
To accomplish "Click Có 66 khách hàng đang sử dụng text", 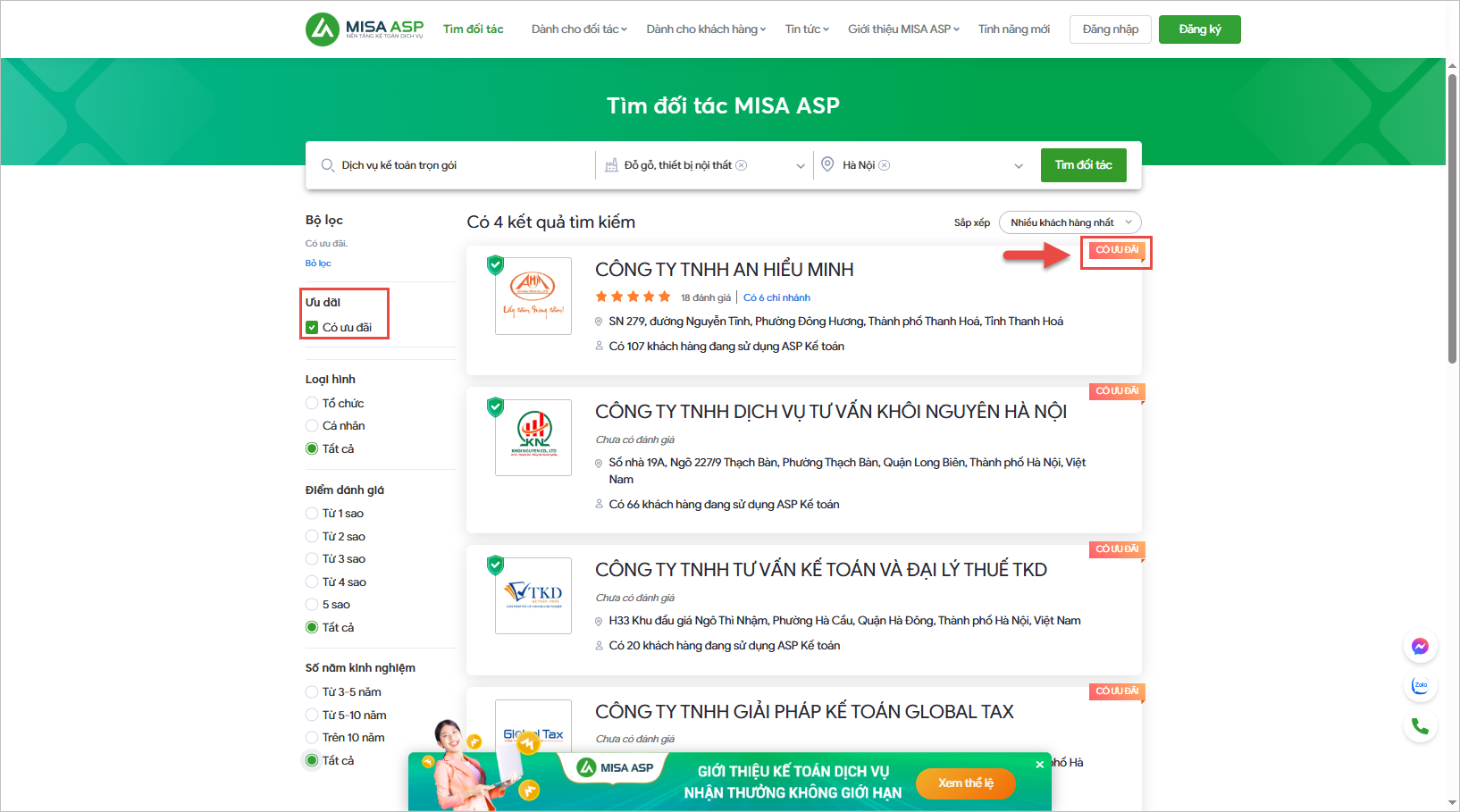I will coord(724,505).
